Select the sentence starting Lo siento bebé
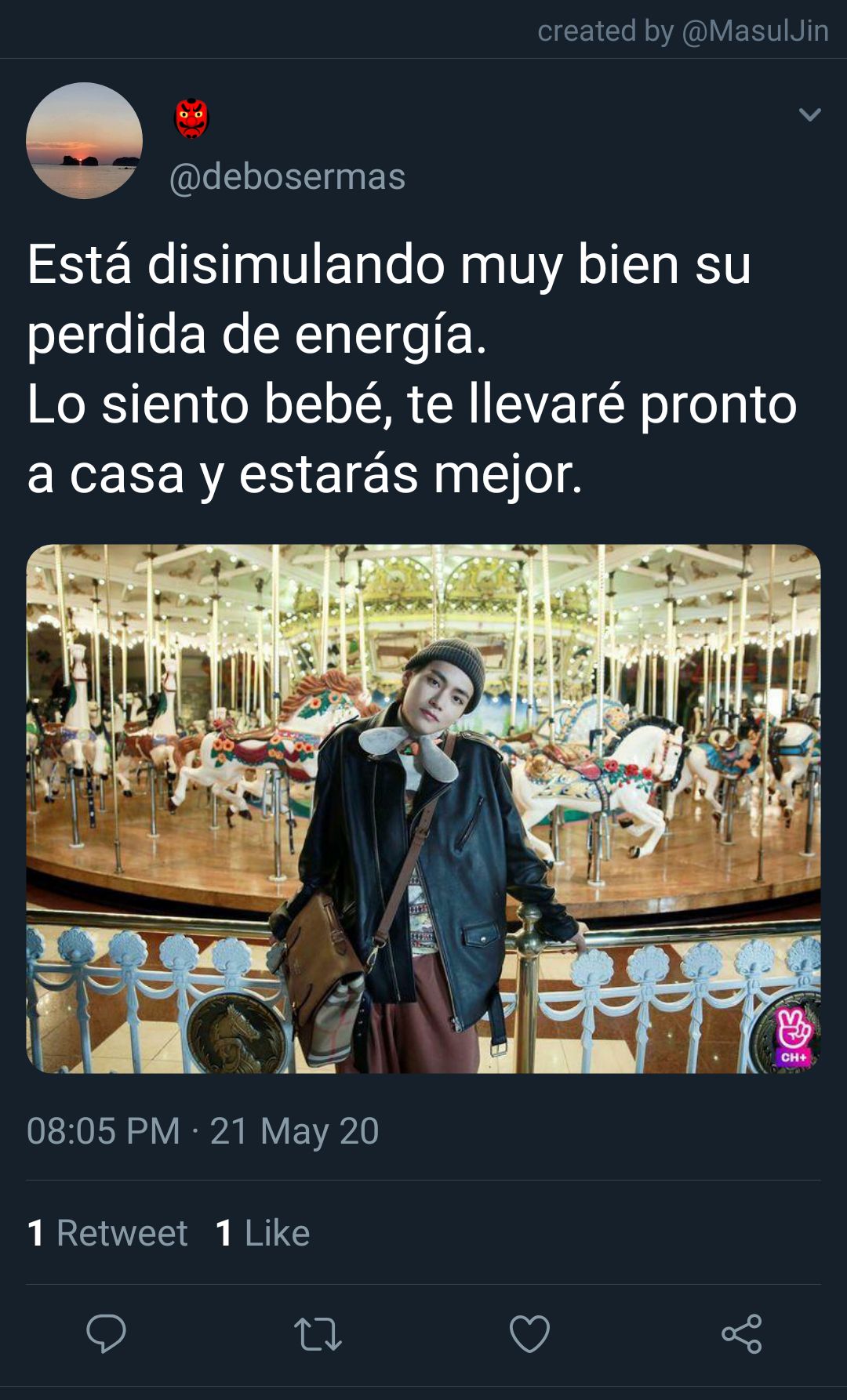The height and width of the screenshot is (1400, 847). [412, 438]
